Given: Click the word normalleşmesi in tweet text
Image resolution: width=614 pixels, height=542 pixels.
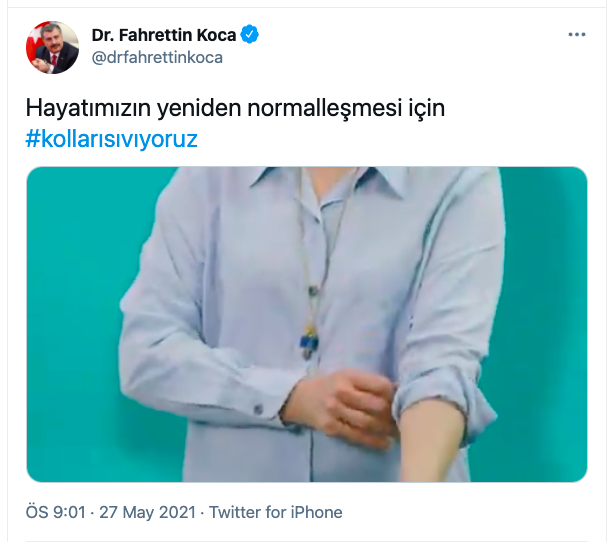Looking at the screenshot, I should tap(325, 108).
